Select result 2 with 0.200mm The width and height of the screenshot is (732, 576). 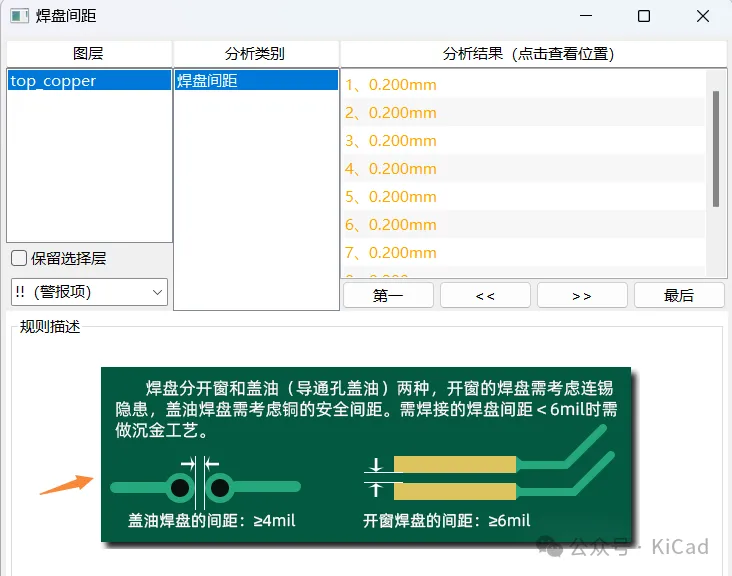pyautogui.click(x=391, y=113)
